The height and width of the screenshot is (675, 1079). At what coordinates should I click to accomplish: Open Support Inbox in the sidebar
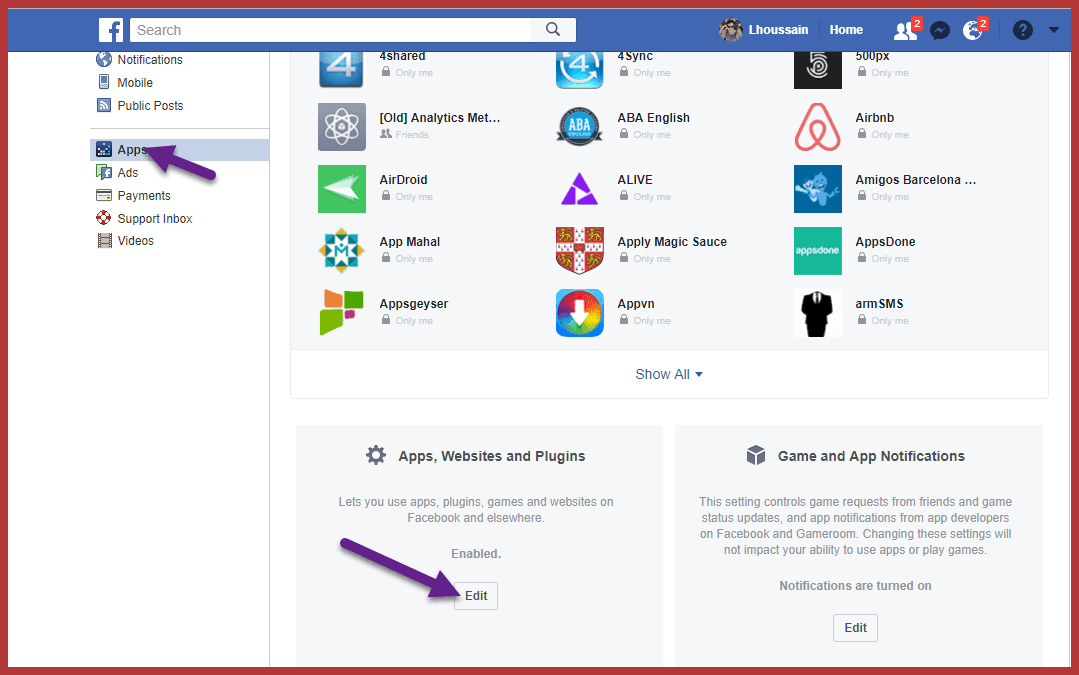click(x=154, y=218)
